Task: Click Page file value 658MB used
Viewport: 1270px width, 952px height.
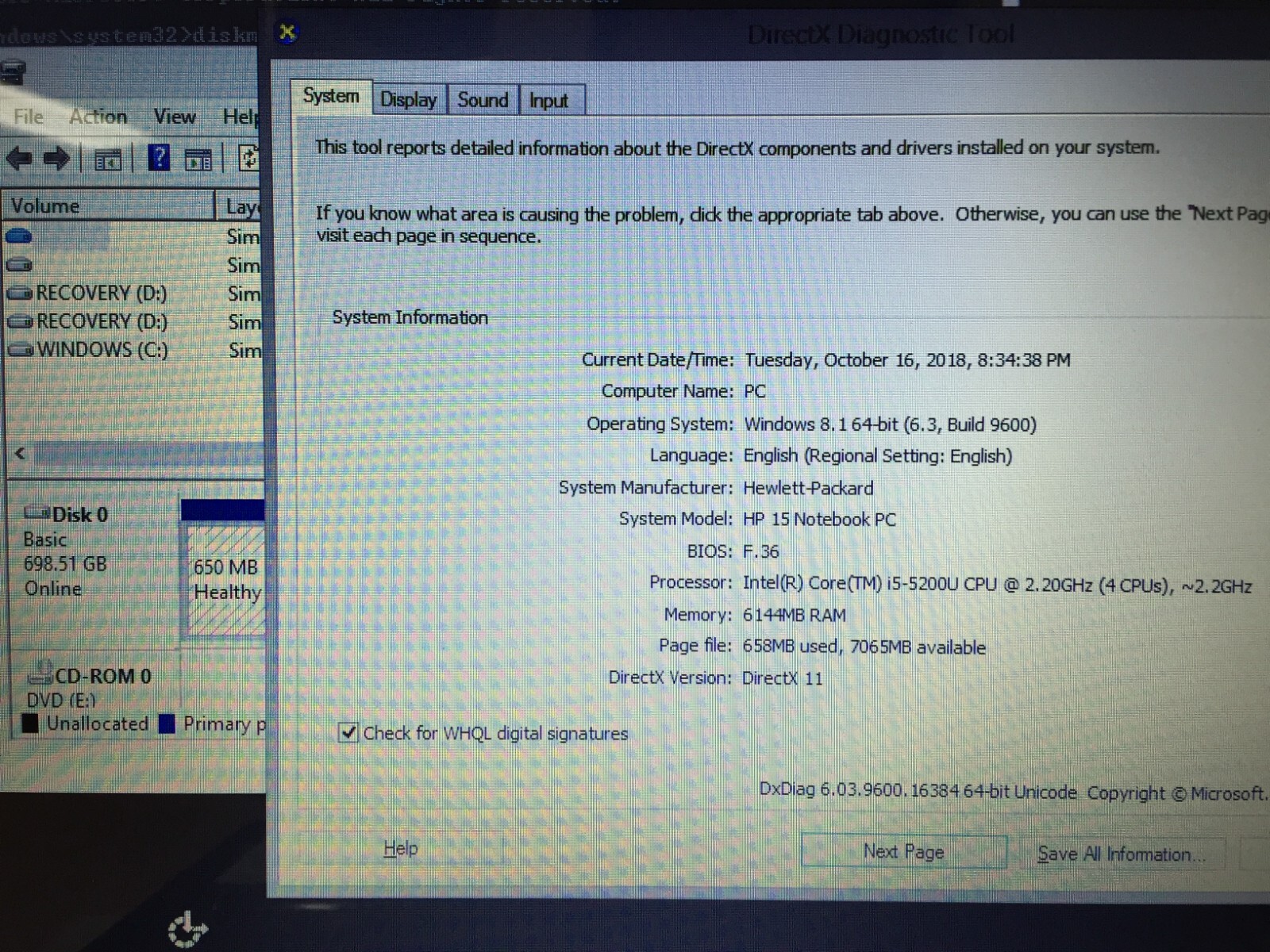Action: click(x=864, y=647)
